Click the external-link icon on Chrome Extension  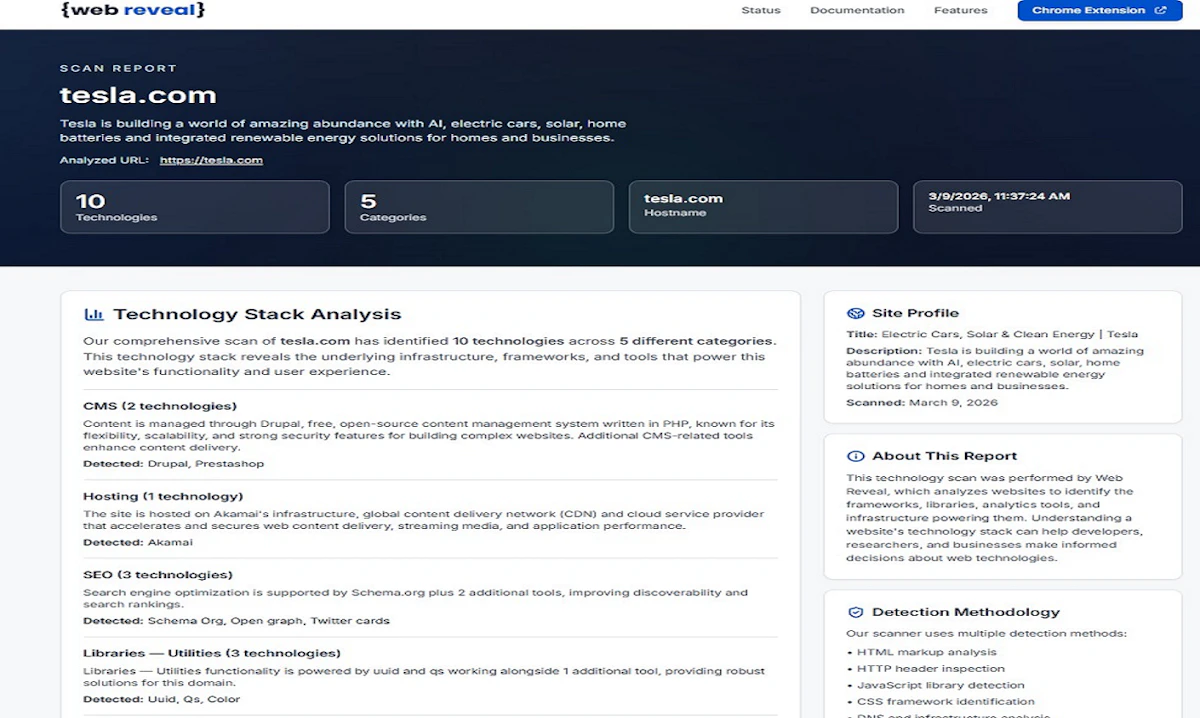tap(1160, 11)
